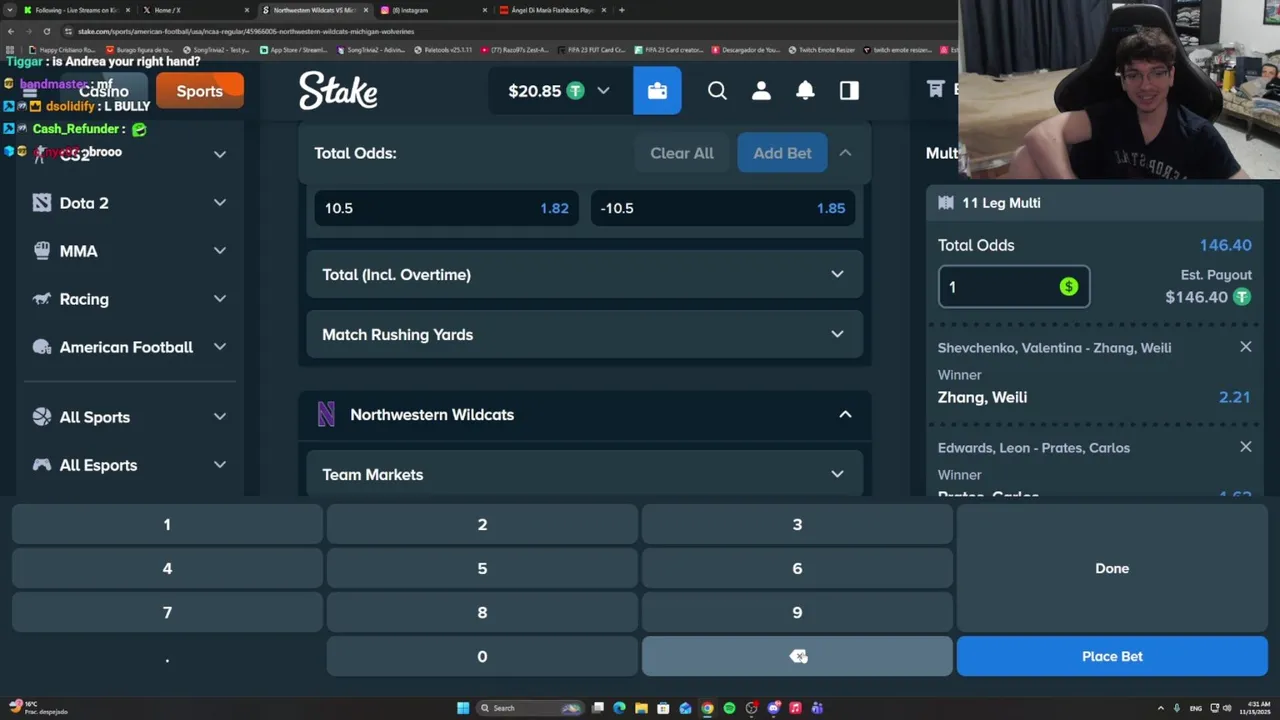1280x720 pixels.
Task: Tap the decimal point key
Action: pos(167,656)
